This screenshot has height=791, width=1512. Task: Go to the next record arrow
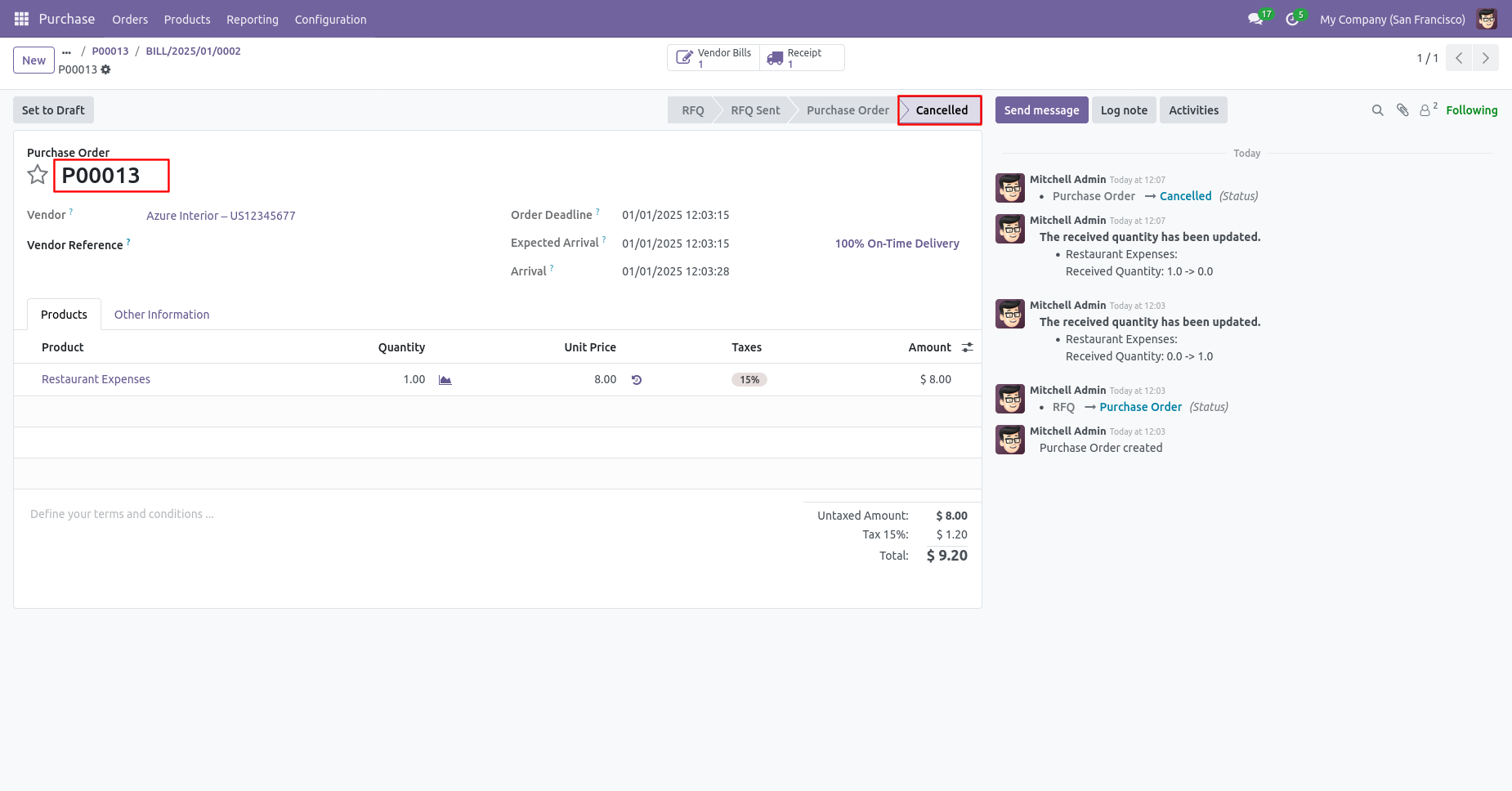(1486, 58)
